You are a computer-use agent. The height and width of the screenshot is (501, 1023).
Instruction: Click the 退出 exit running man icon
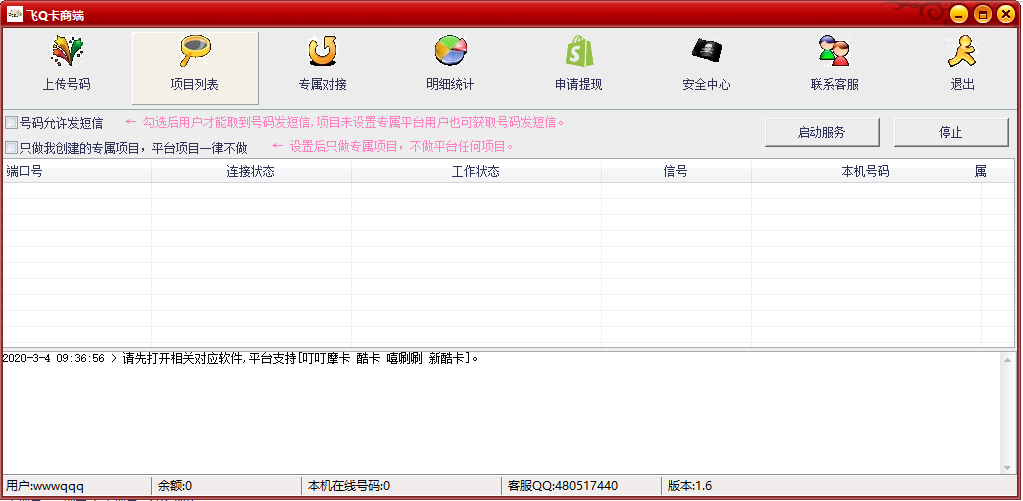tap(962, 51)
